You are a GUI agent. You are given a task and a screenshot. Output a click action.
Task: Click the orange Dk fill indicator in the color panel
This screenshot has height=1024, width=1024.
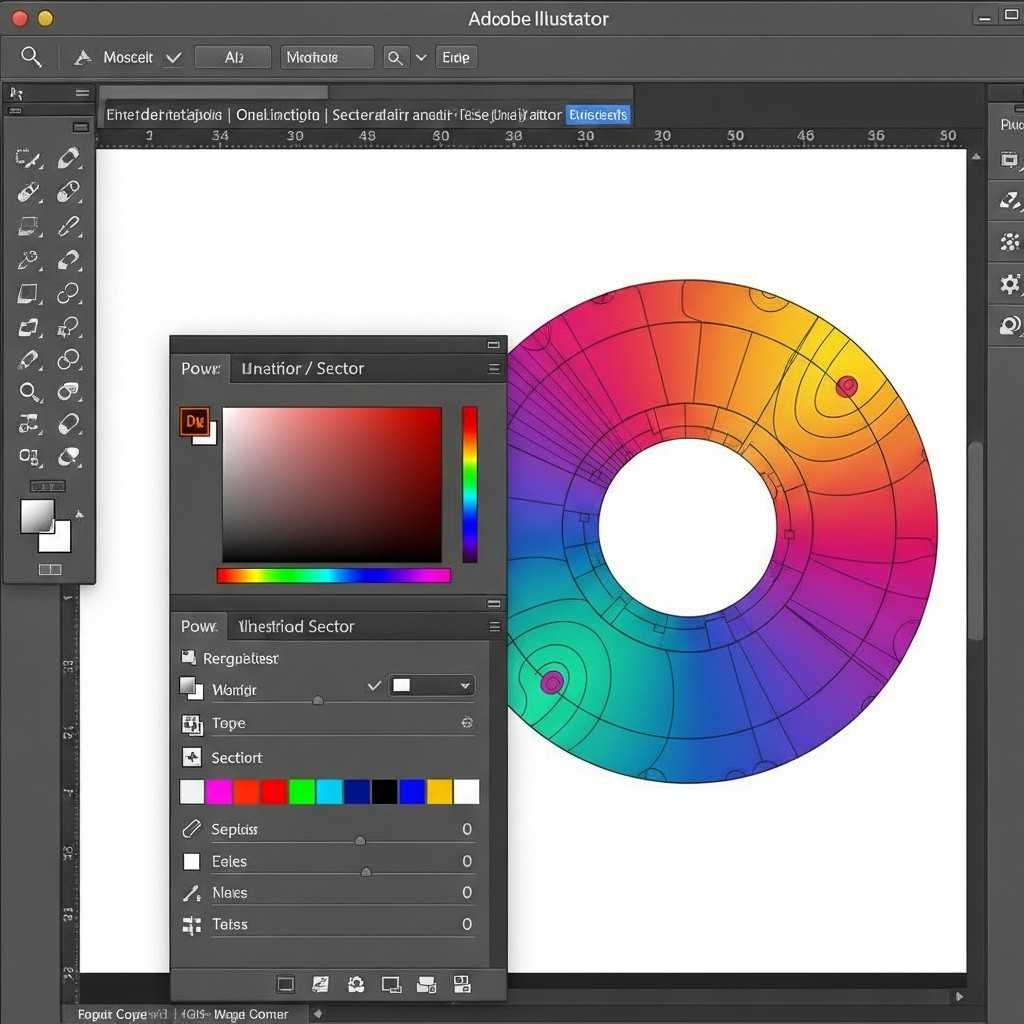tap(195, 421)
